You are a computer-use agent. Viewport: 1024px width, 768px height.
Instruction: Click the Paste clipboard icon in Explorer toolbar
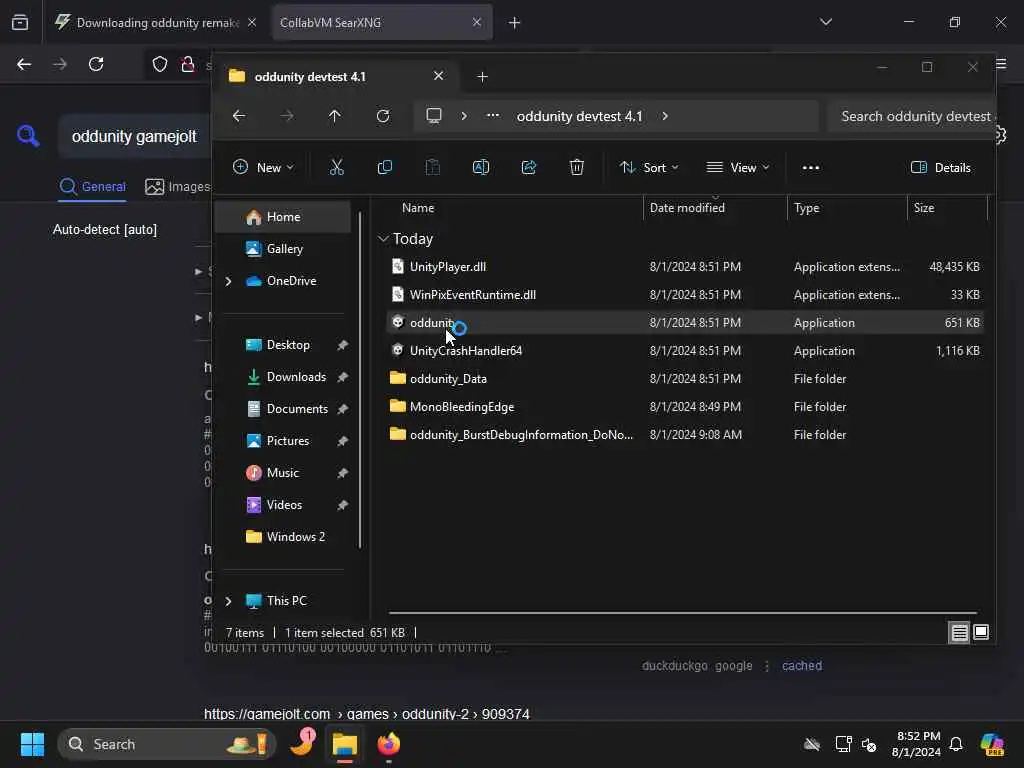tap(432, 168)
